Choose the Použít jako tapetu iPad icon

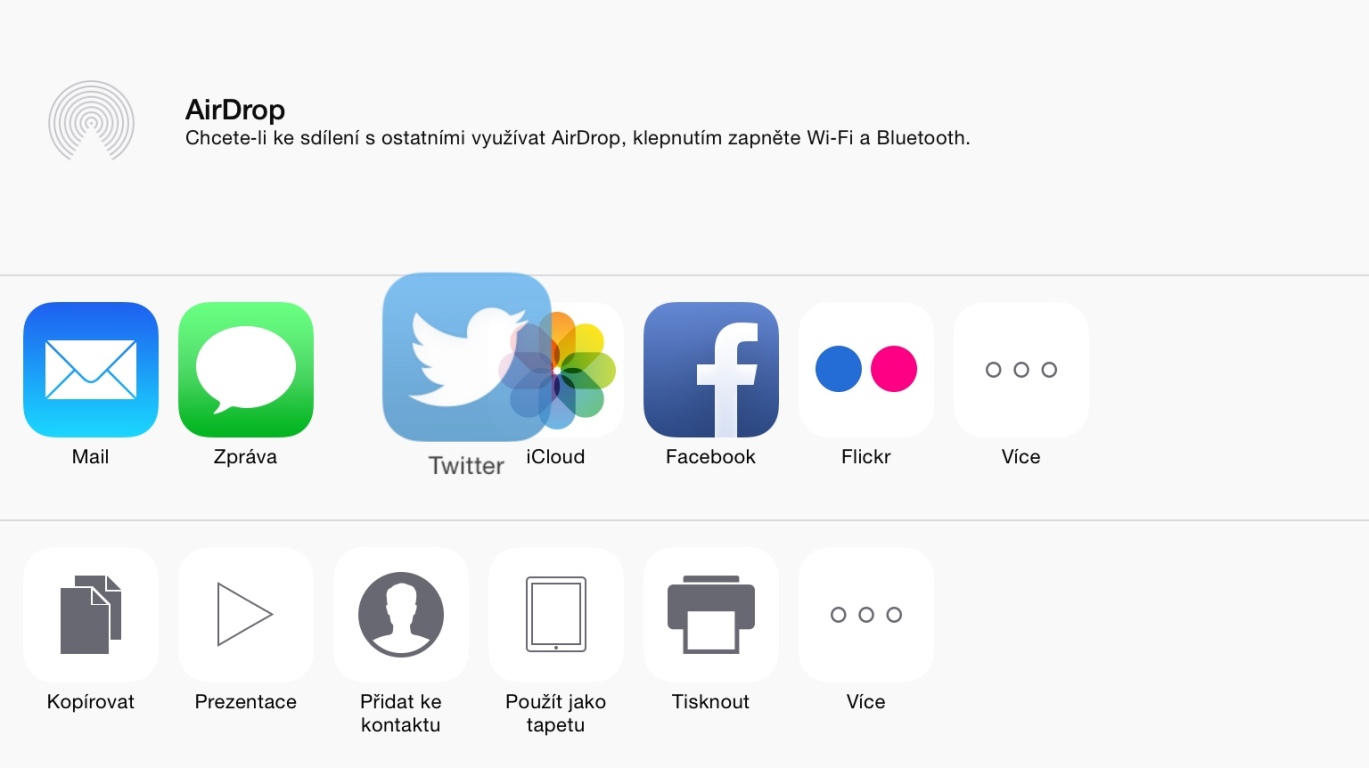[556, 615]
